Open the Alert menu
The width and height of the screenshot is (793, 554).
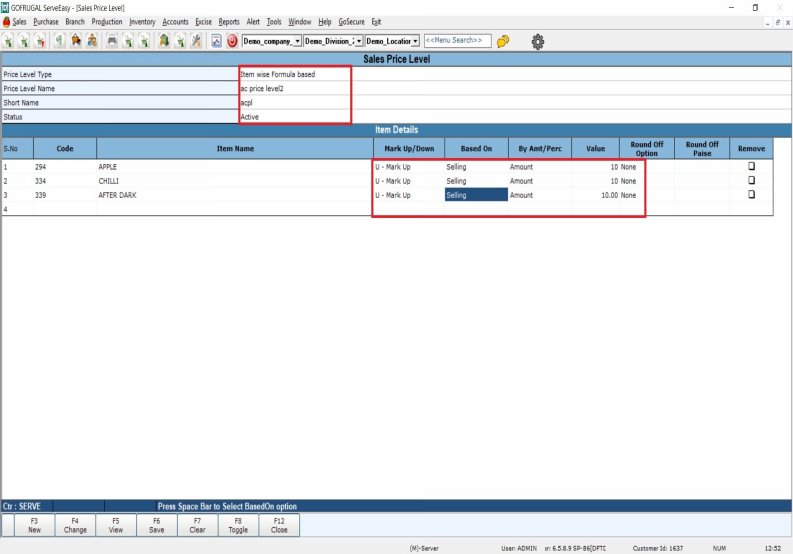(253, 22)
